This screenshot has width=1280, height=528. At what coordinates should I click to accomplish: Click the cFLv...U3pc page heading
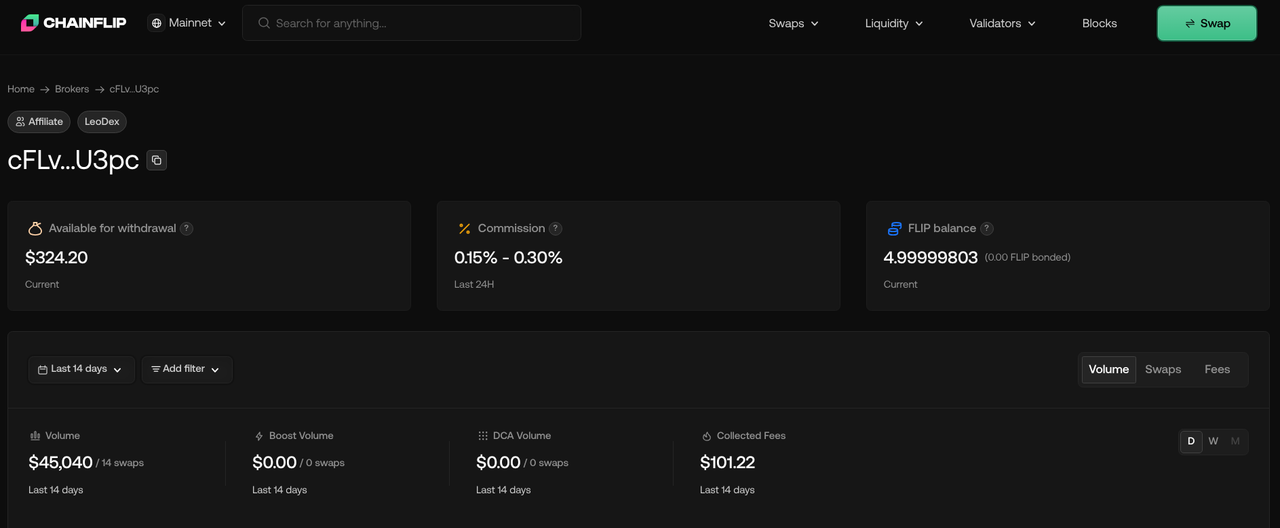click(73, 160)
